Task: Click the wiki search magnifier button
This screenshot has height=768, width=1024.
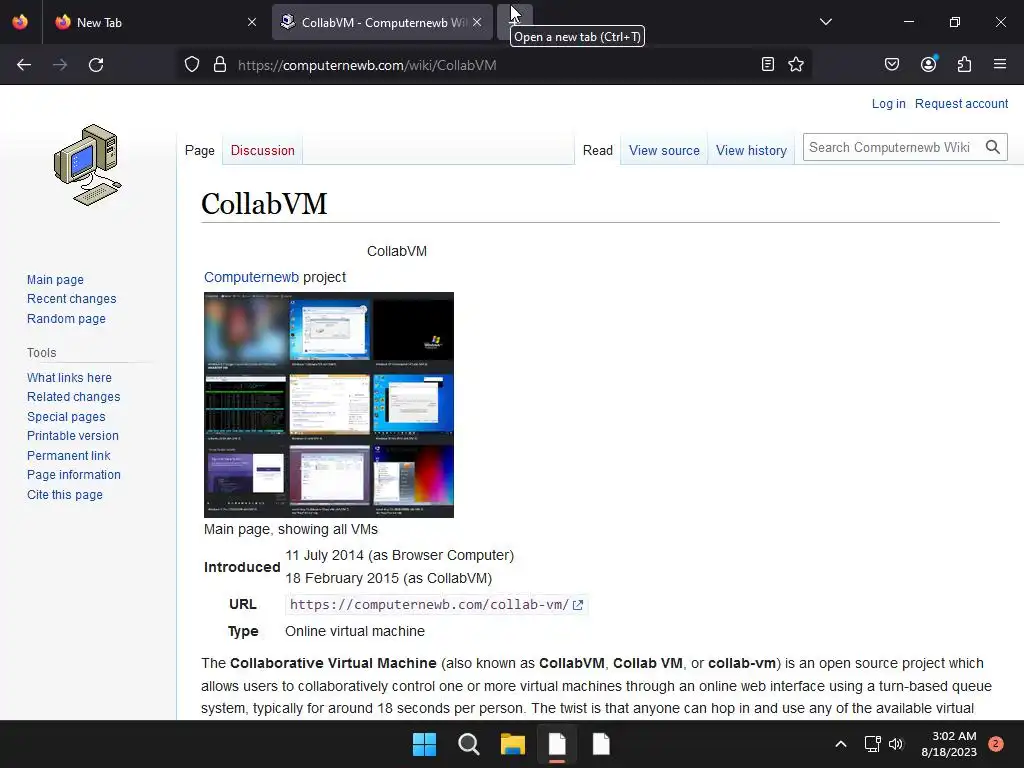Action: click(x=993, y=148)
